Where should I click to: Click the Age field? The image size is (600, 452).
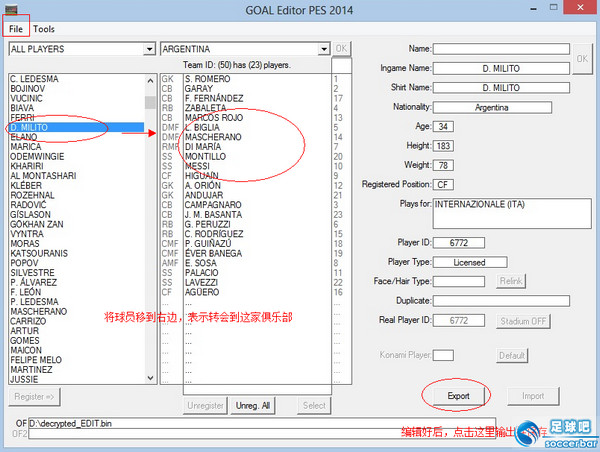(443, 127)
